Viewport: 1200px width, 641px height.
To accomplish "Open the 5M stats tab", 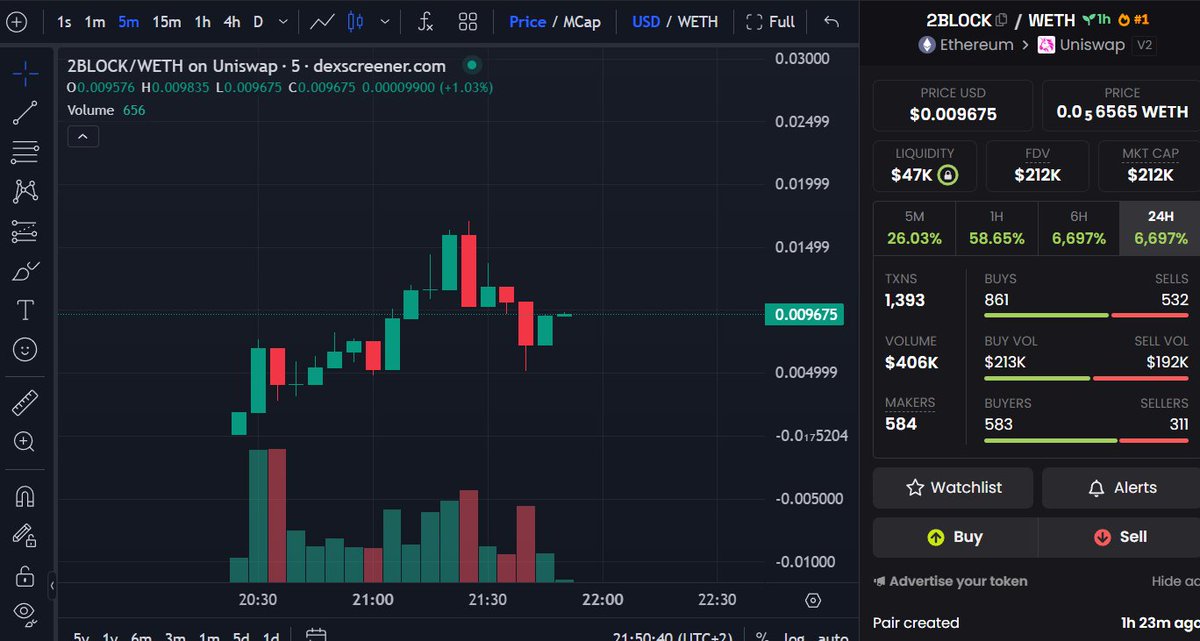I will click(914, 228).
